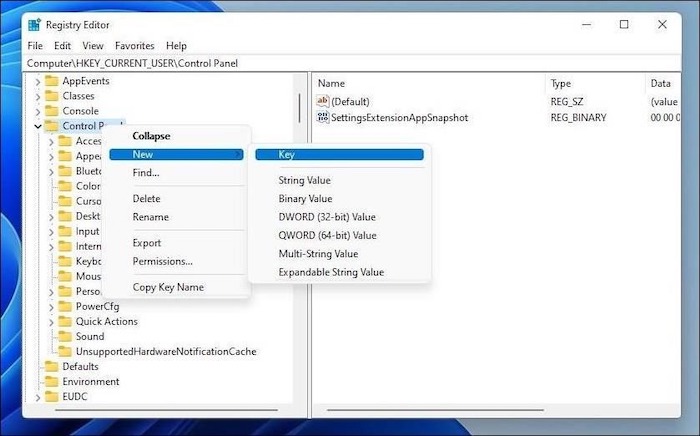Expand the Quick Actions key
Screen dimensions: 700x436
51,322
